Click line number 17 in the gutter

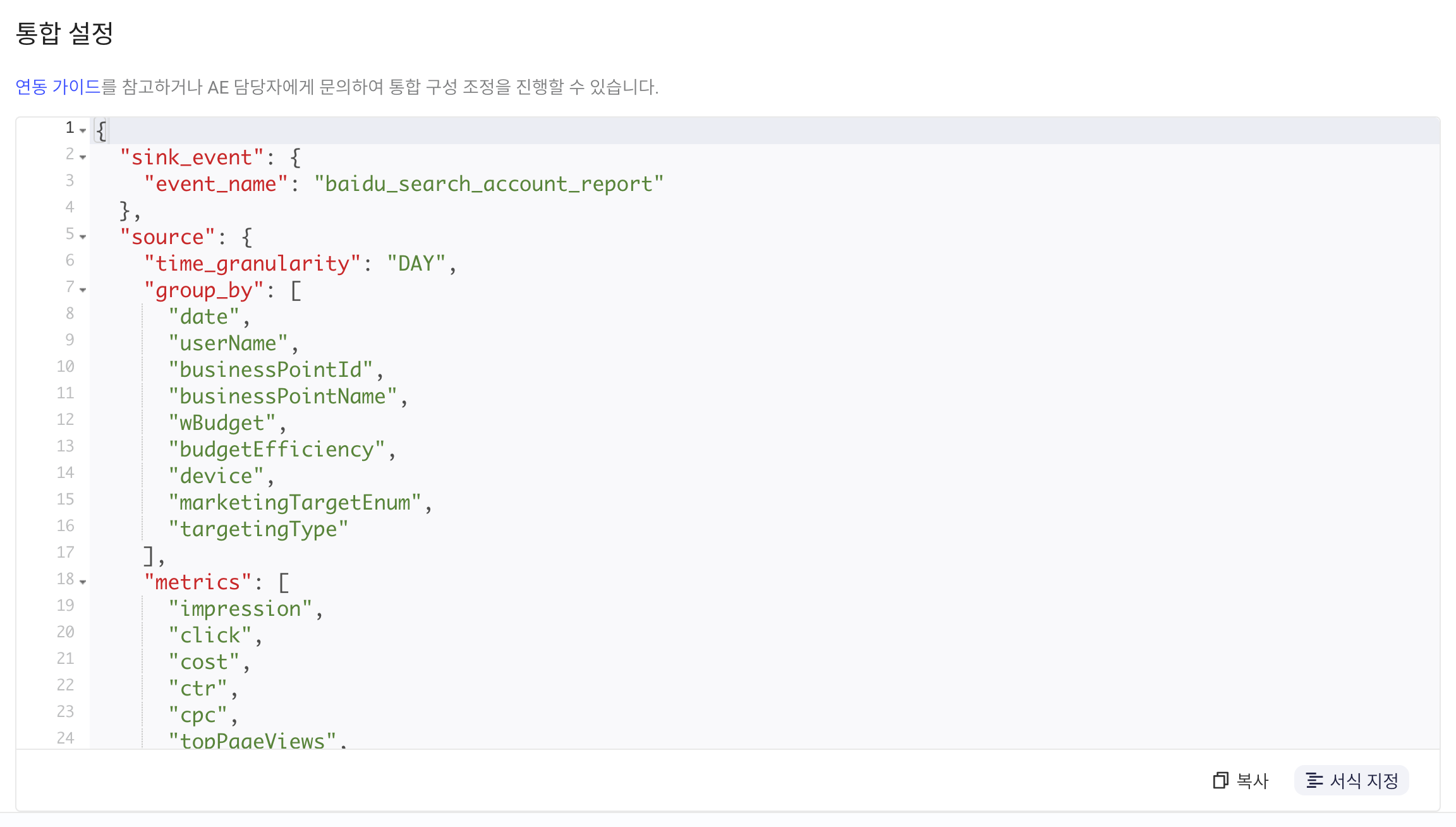(x=65, y=552)
